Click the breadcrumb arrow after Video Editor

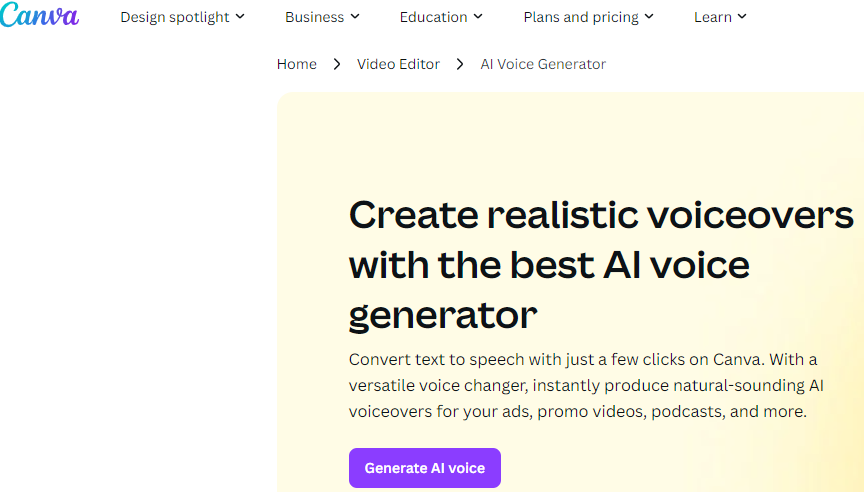click(x=460, y=64)
